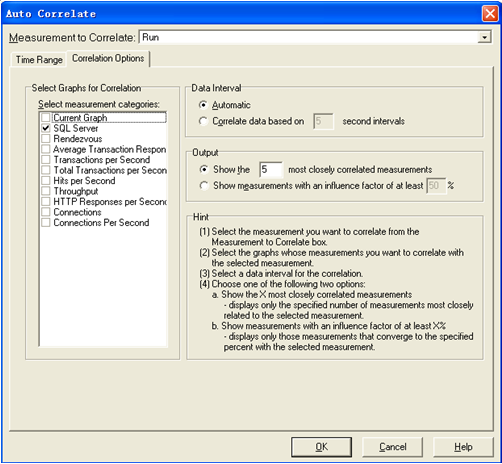
Task: Select Total Transactions per Second checkbox
Action: pos(46,170)
